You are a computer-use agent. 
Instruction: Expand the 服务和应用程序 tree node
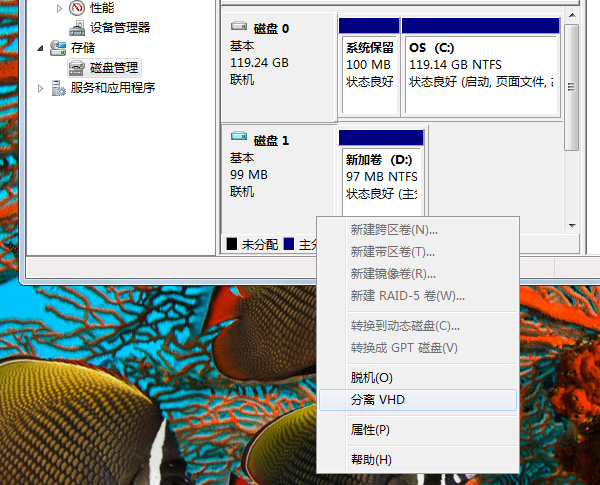[40, 88]
